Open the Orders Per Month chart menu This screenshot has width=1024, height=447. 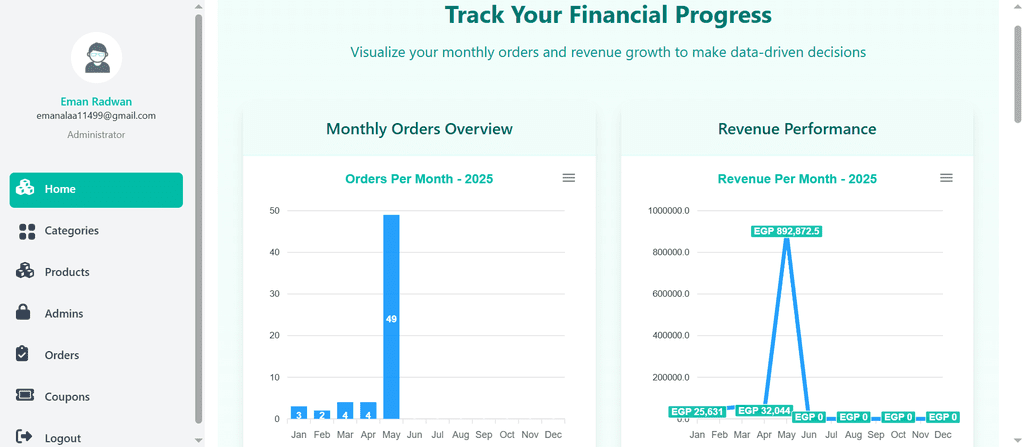coord(569,178)
